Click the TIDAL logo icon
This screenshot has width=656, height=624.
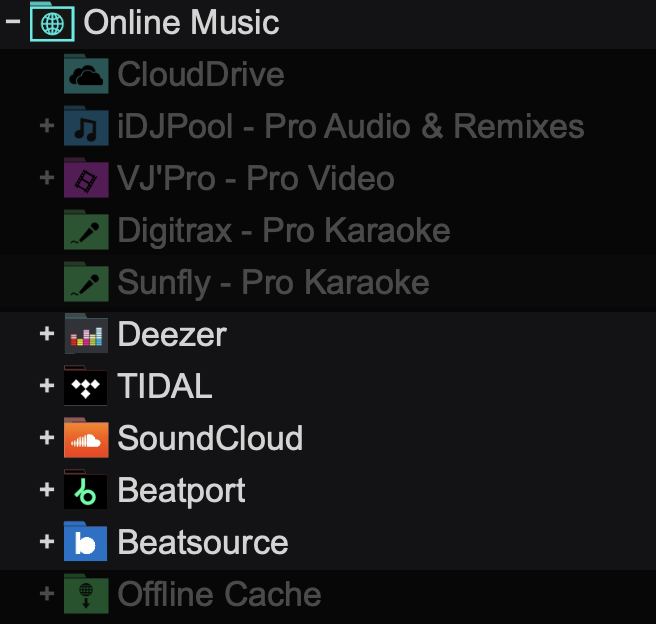coord(85,386)
